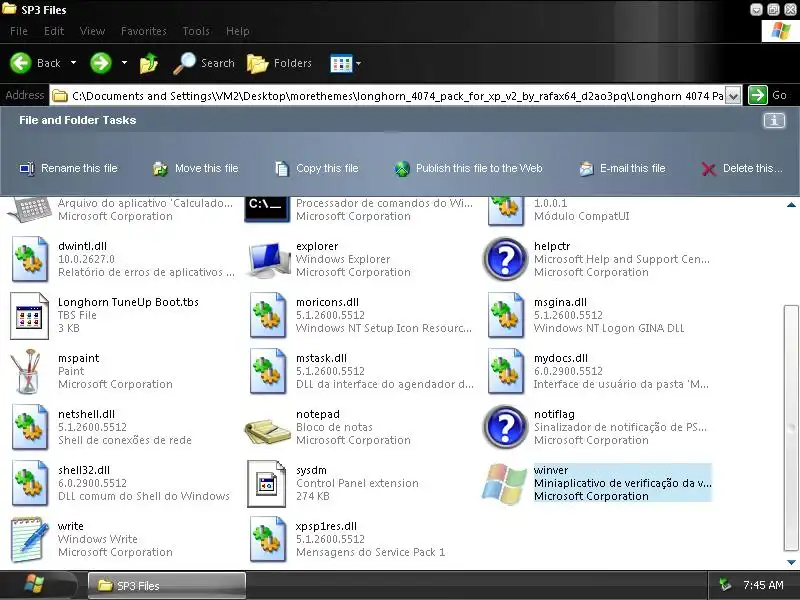
Task: Click Delete this file link
Action: click(x=741, y=168)
